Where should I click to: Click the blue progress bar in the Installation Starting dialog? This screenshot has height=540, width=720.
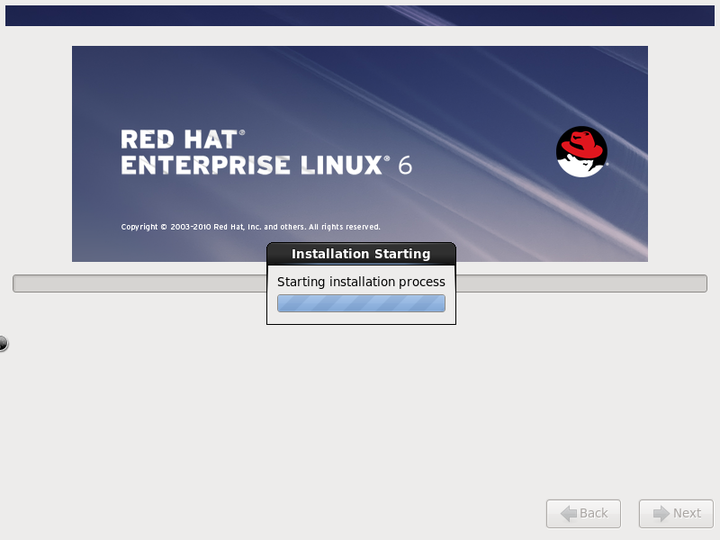(361, 304)
